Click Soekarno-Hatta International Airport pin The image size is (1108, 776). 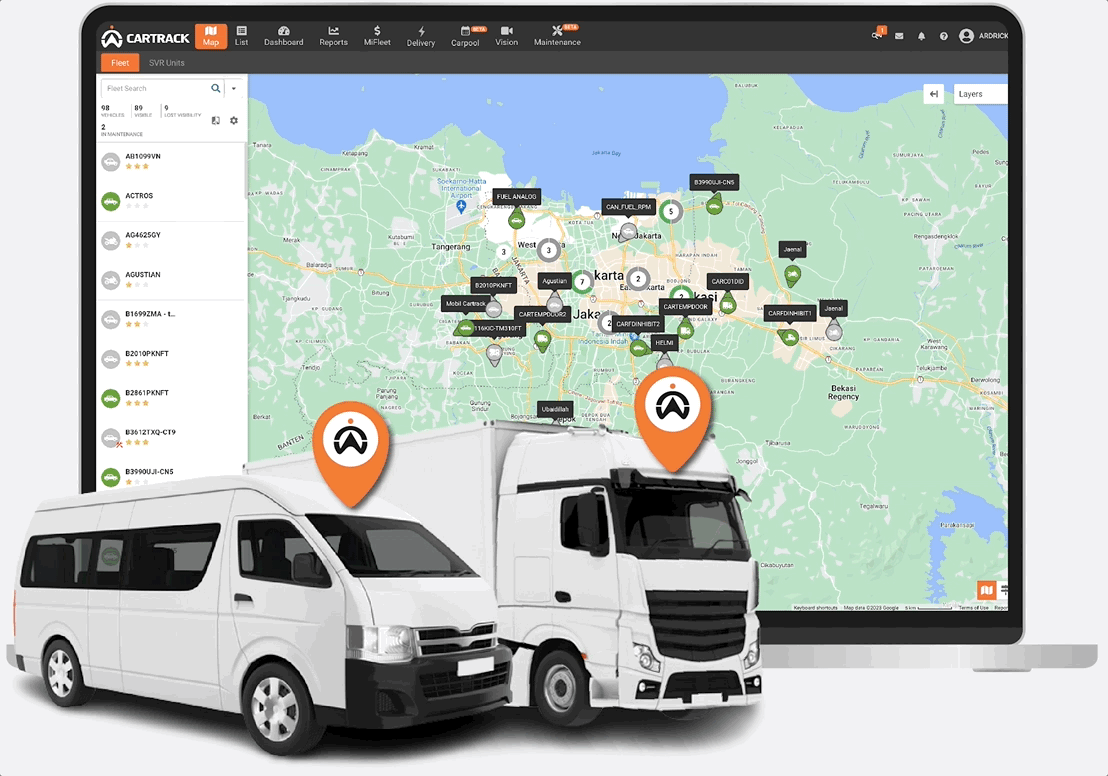tap(461, 206)
